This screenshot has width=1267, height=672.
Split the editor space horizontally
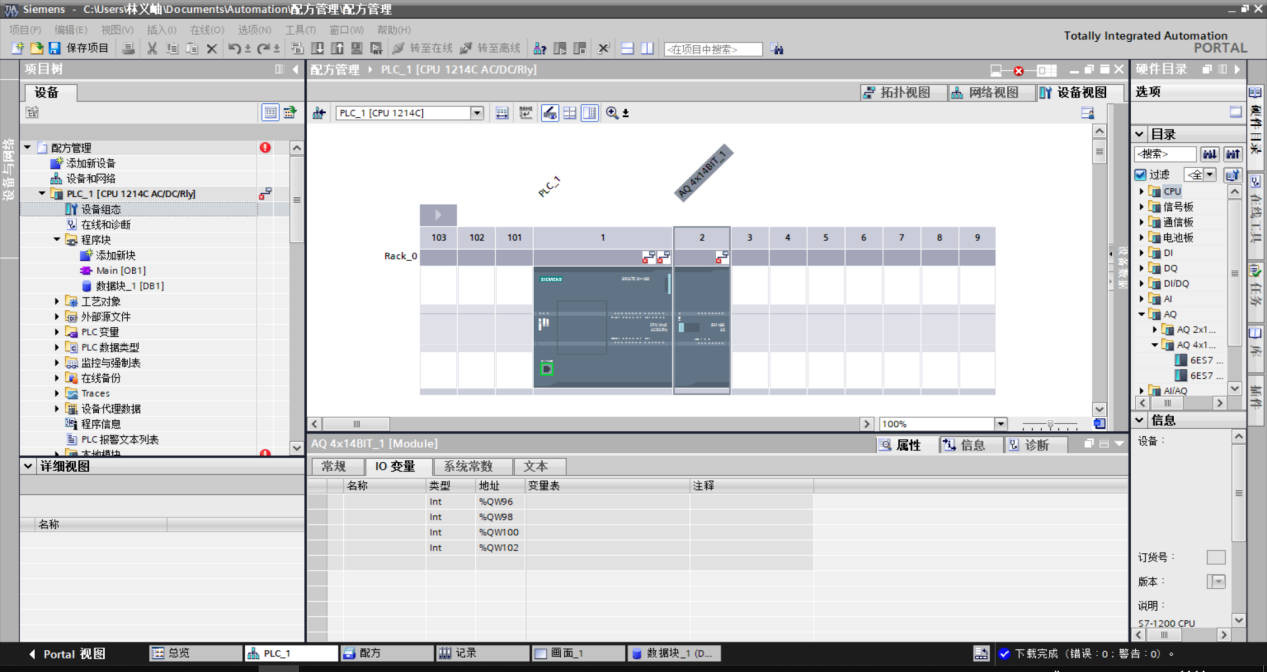click(x=628, y=48)
